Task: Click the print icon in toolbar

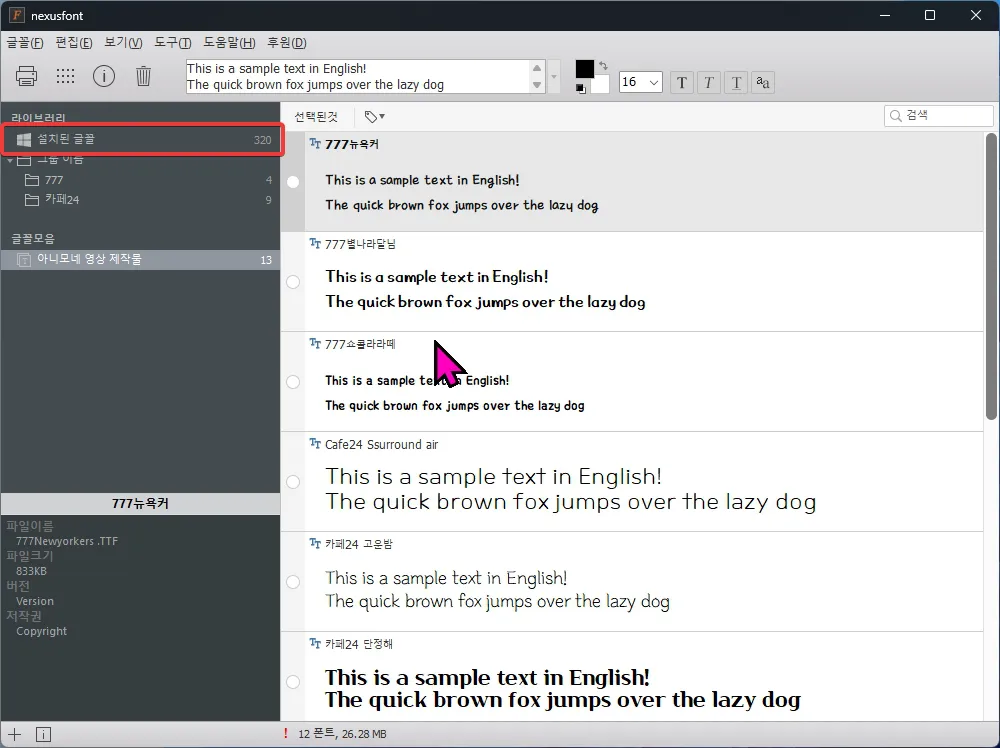Action: (x=26, y=76)
